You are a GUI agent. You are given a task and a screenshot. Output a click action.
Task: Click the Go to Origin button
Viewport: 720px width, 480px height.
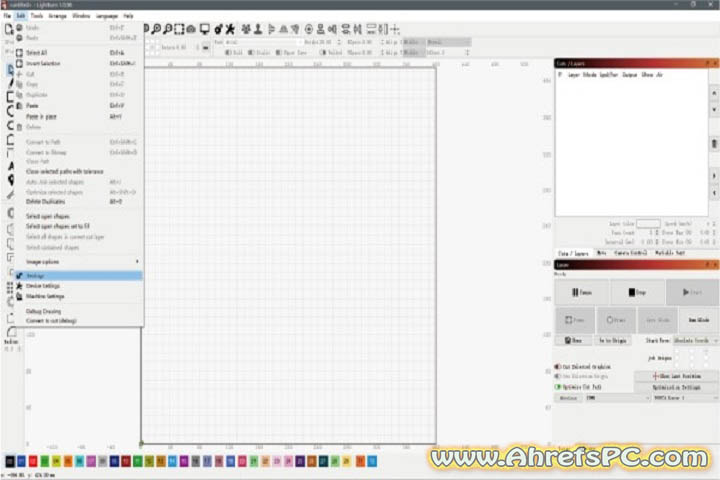point(613,340)
